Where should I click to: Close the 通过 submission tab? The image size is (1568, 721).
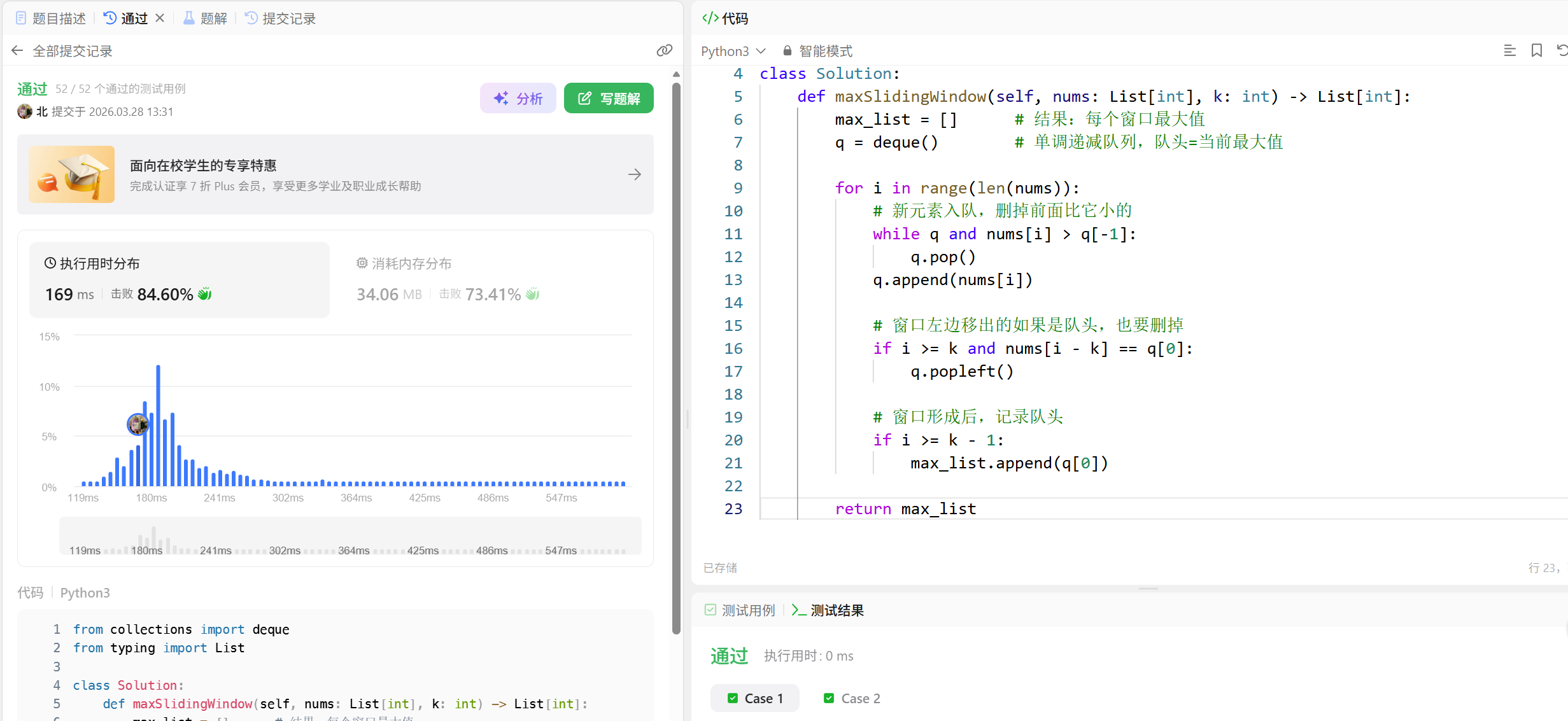click(160, 18)
